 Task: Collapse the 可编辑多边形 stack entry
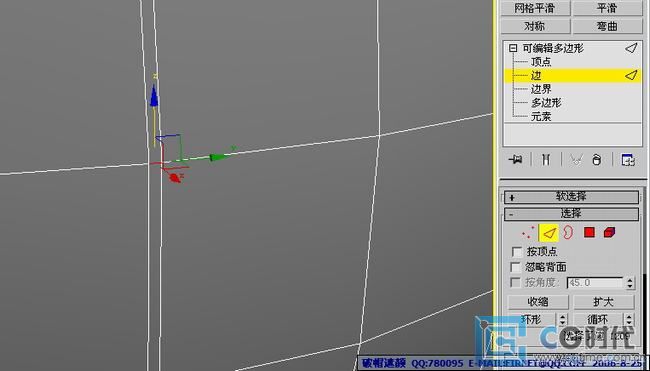click(513, 48)
